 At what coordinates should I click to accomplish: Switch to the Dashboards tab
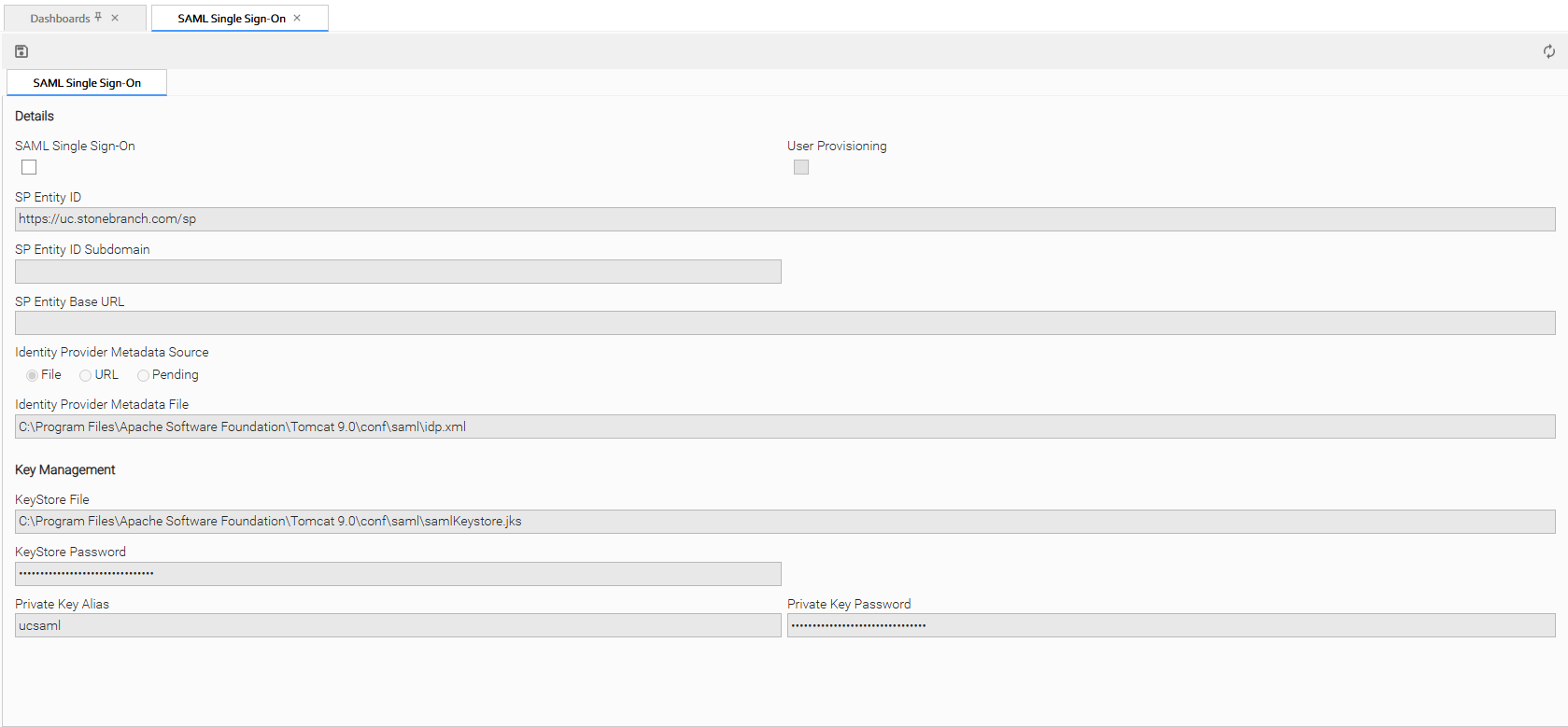click(x=60, y=19)
